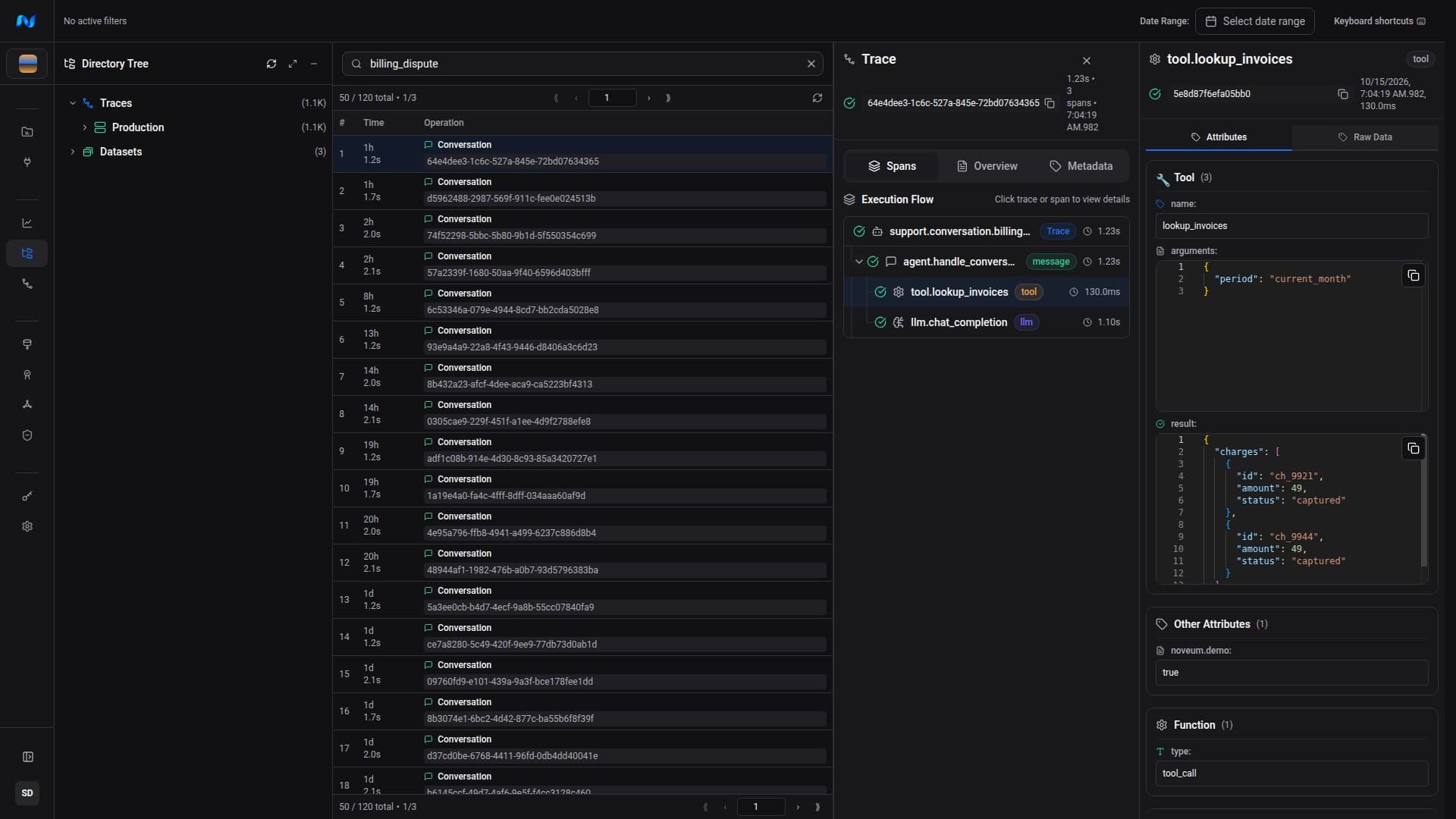Collapse agent.handle_conversation span children

click(x=858, y=262)
